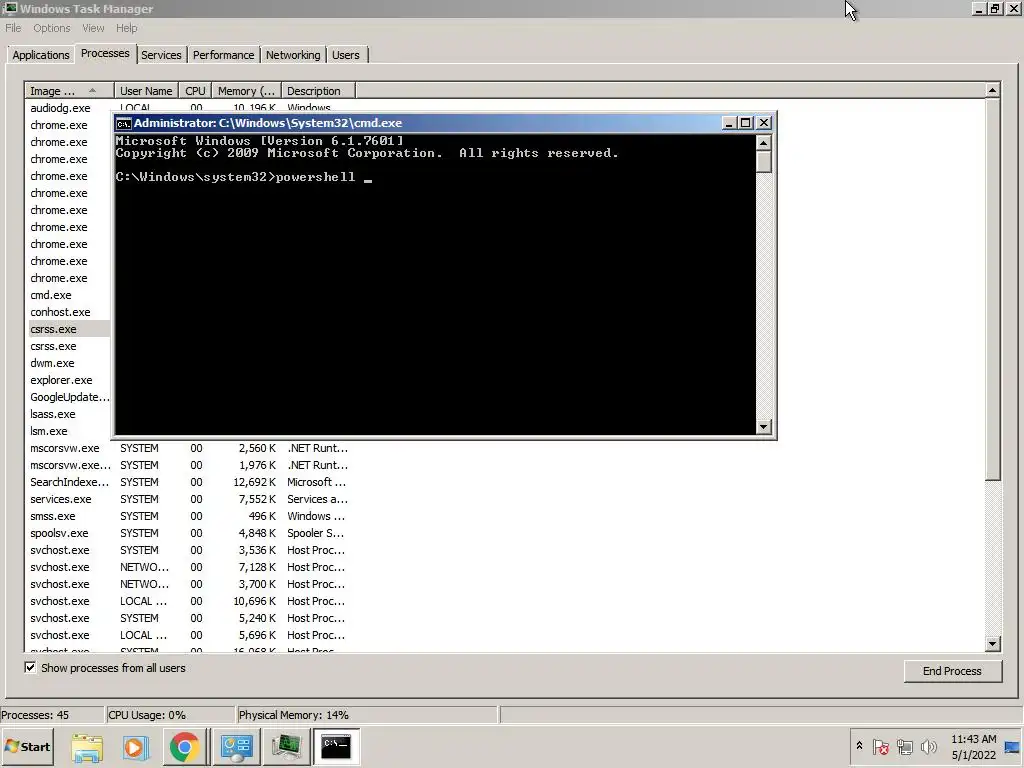1024x768 pixels.
Task: Open Server Manager taskbar icon
Action: (x=236, y=747)
